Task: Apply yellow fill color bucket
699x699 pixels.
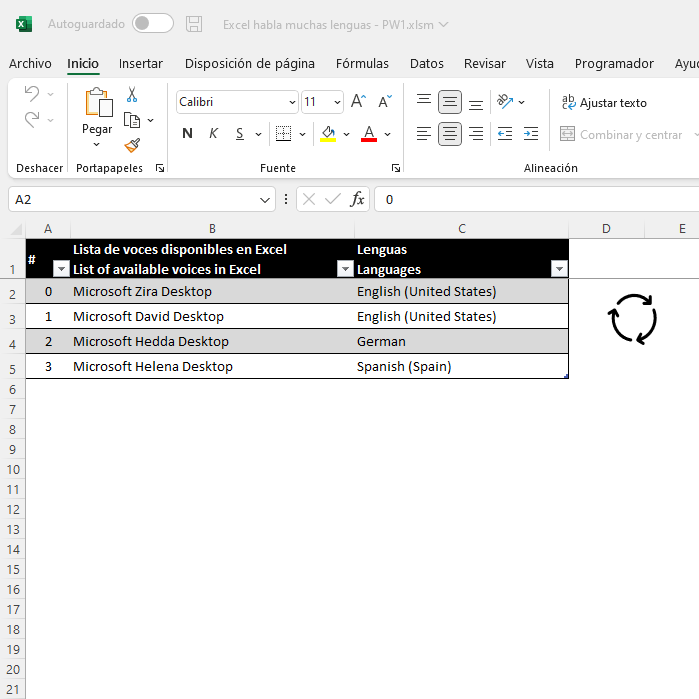Action: pyautogui.click(x=328, y=134)
